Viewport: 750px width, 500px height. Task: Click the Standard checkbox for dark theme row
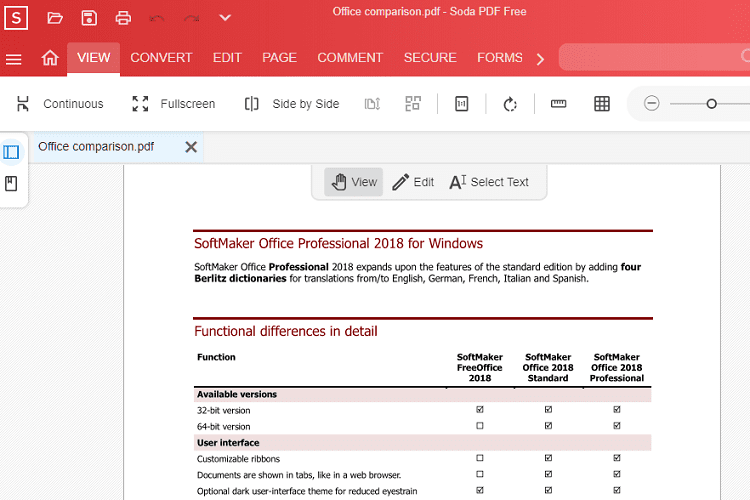click(548, 490)
